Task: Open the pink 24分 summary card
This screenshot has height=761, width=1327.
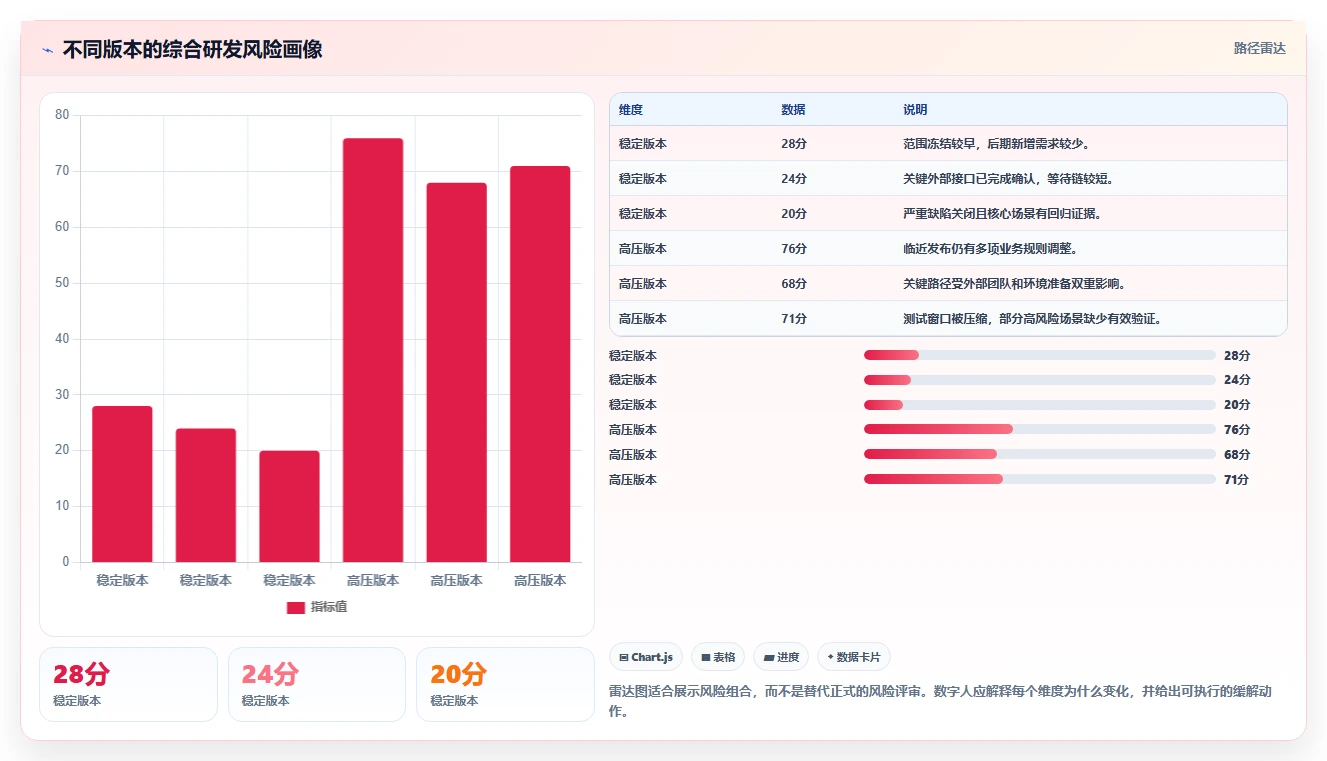Action: [317, 684]
